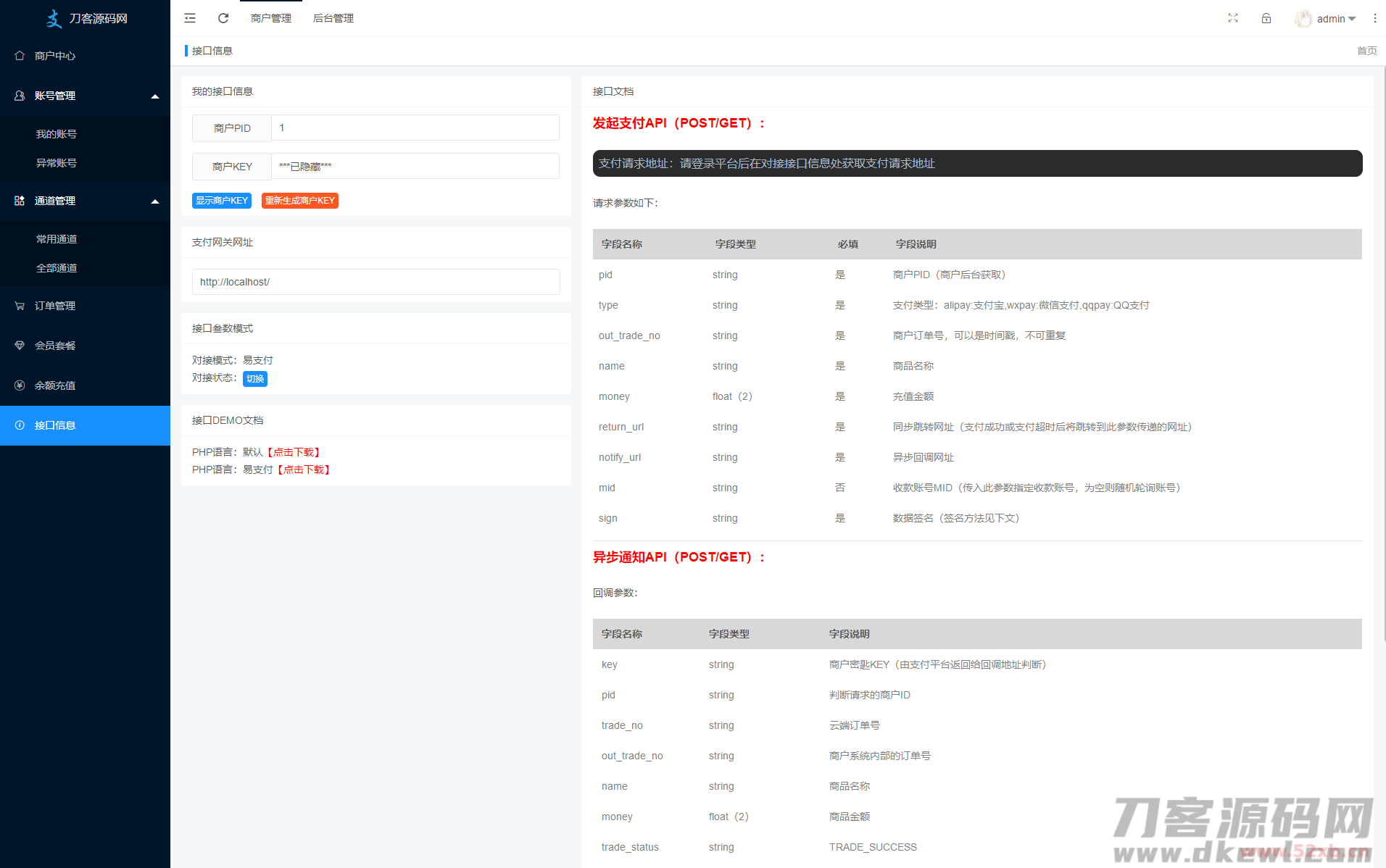Switch to the 后台管理 top tab
The width and height of the screenshot is (1386, 868).
coord(333,18)
